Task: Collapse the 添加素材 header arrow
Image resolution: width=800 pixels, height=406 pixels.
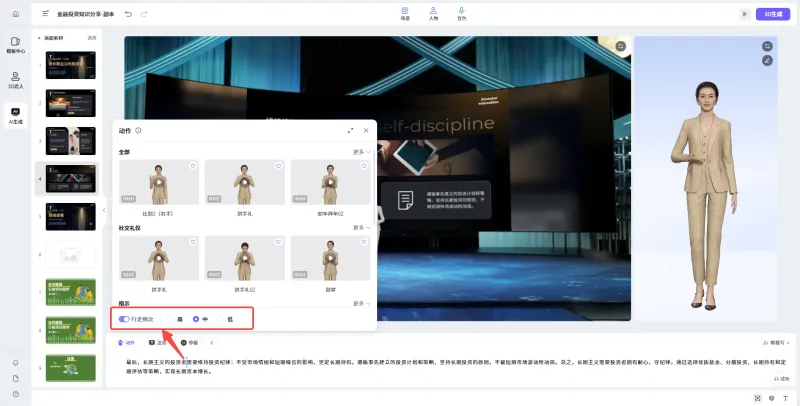Action: click(39, 38)
